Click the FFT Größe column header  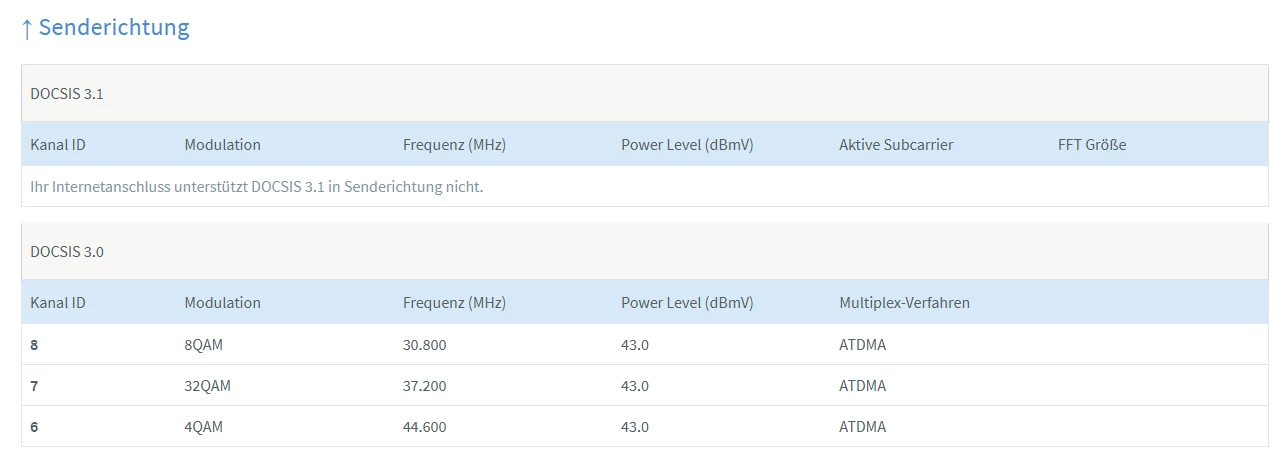(1092, 145)
